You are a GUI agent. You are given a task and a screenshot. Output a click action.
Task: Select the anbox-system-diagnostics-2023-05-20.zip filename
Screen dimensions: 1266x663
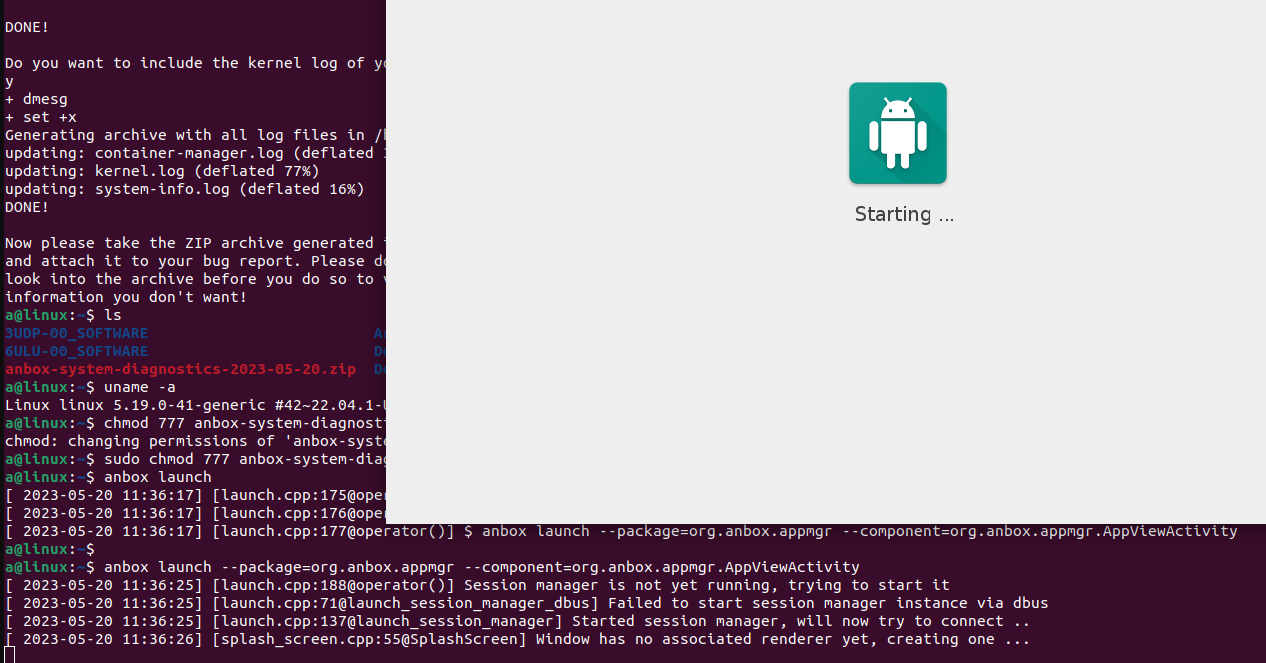[180, 369]
